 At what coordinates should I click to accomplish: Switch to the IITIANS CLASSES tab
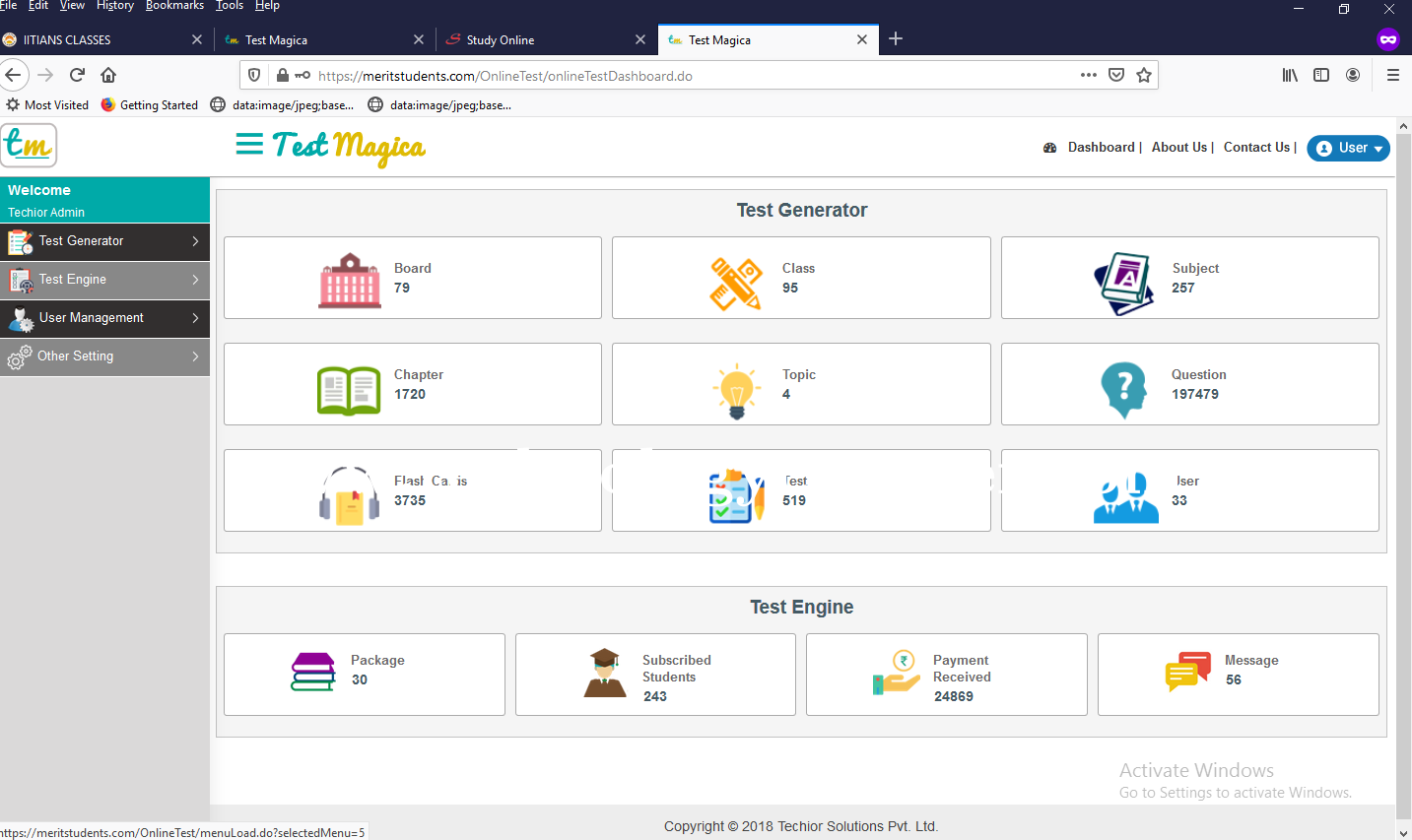pyautogui.click(x=103, y=39)
